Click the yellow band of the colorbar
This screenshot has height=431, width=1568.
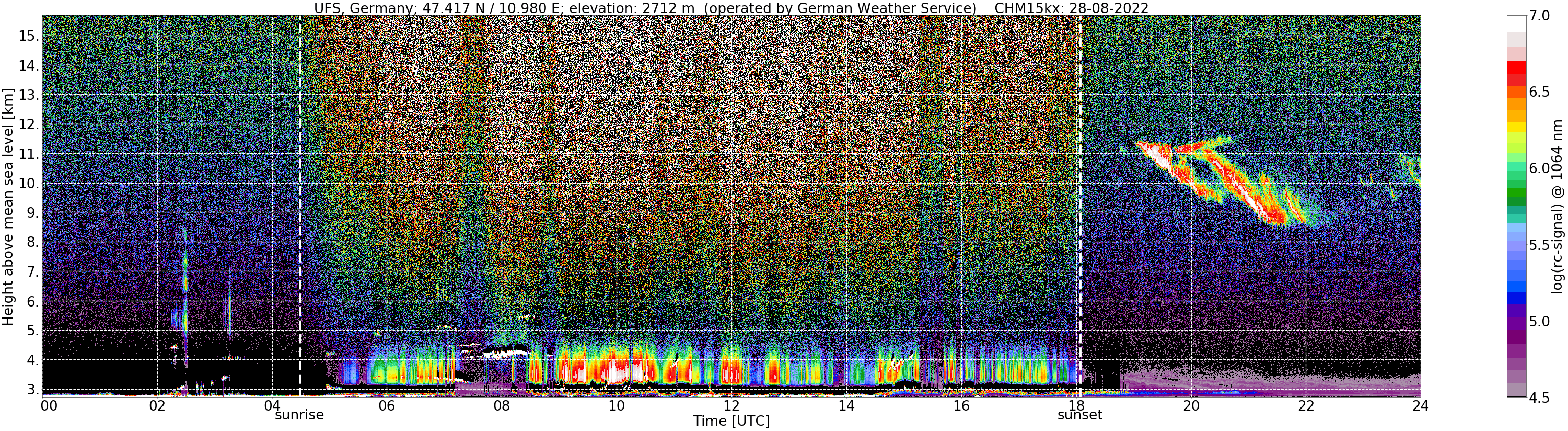click(1516, 128)
